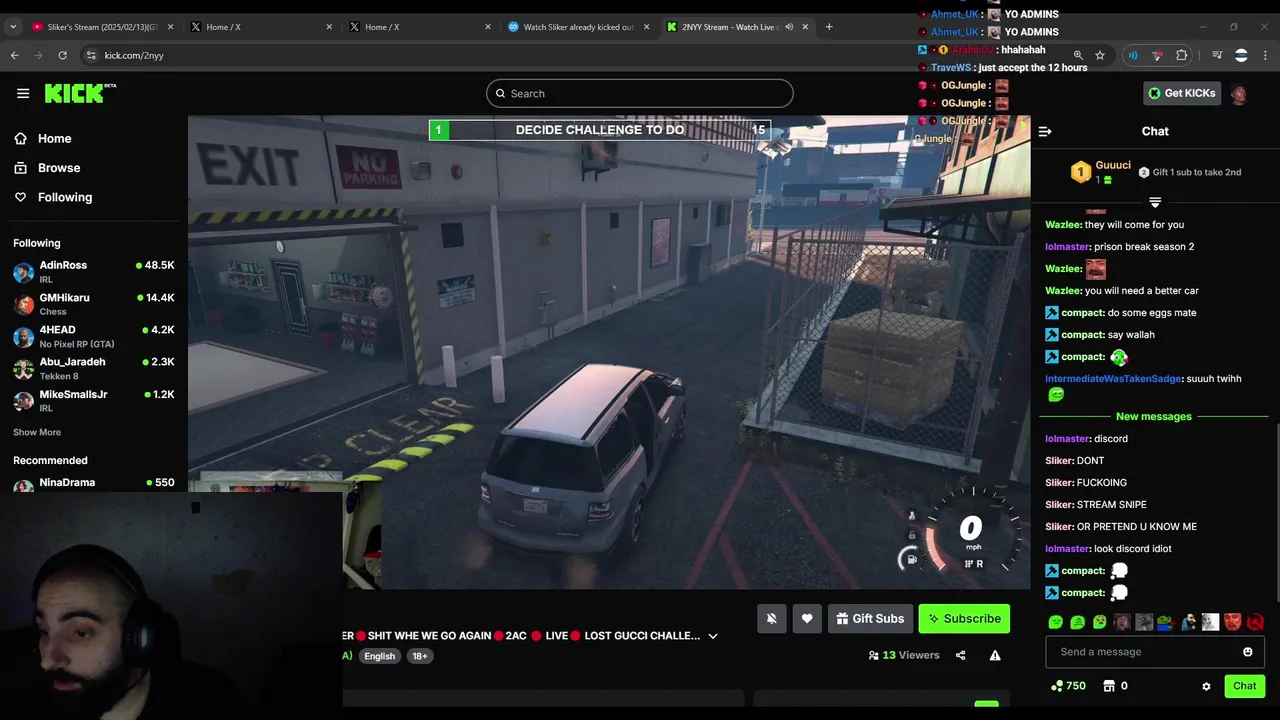Open the hamburger menu beside the Kick logo

23,93
